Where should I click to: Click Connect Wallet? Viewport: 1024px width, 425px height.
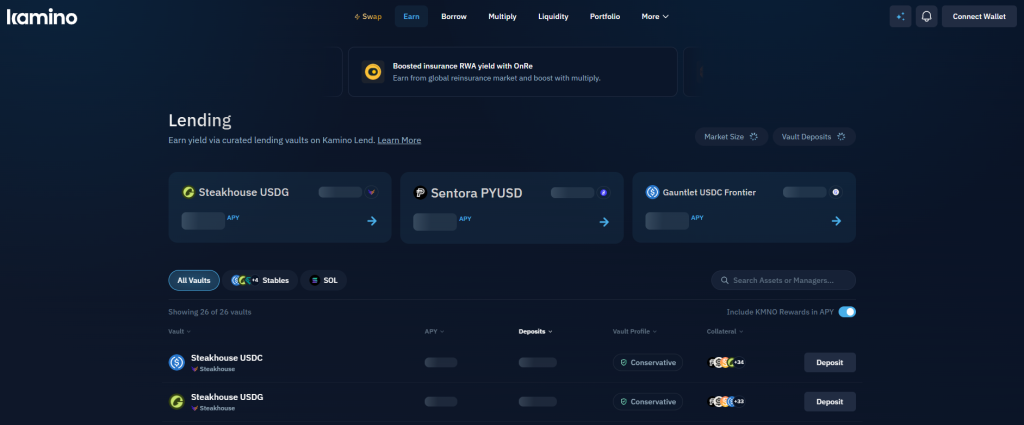pos(979,16)
